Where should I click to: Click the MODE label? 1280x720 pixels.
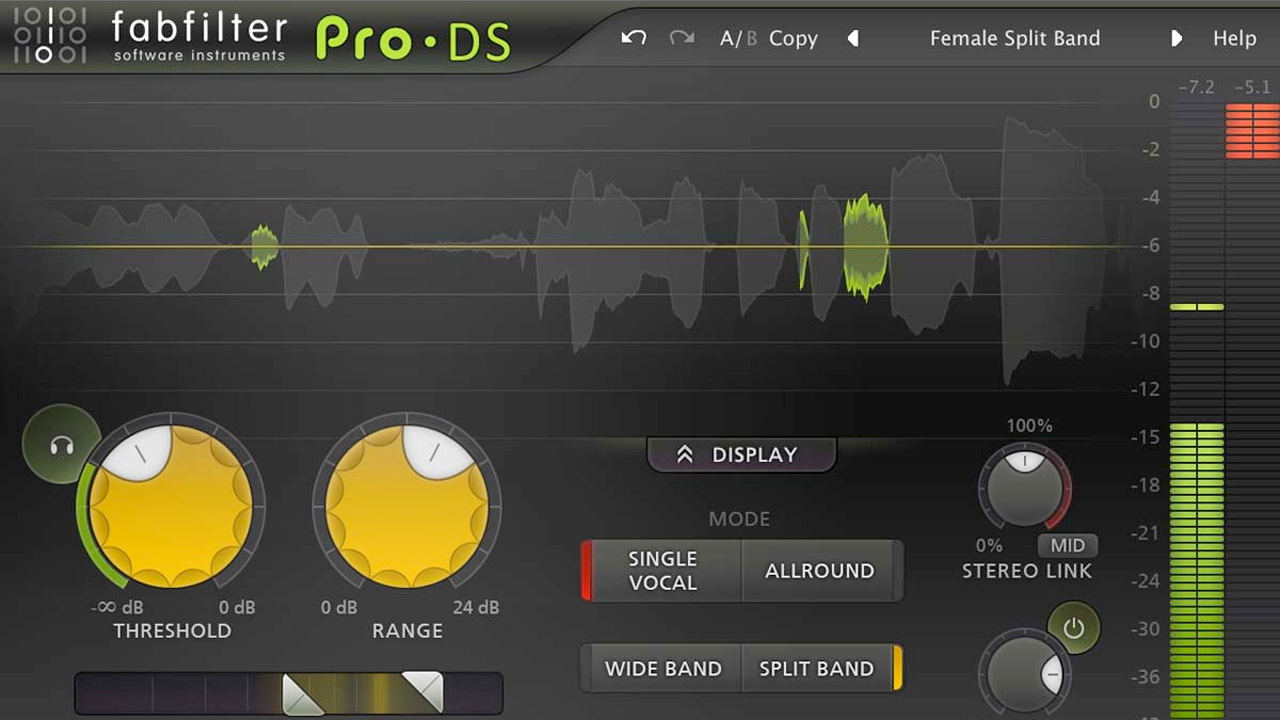tap(739, 519)
